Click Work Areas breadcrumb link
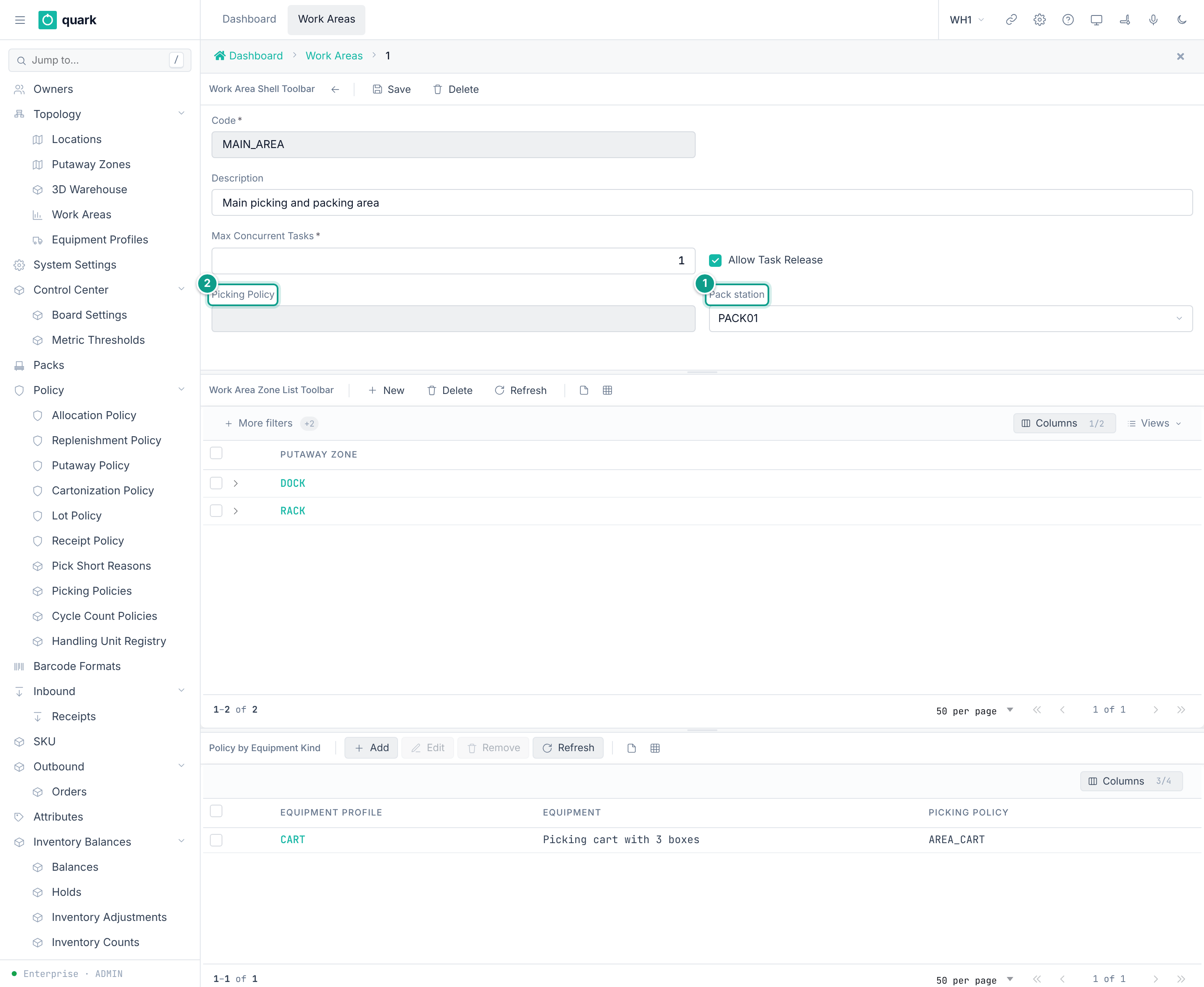Image resolution: width=1204 pixels, height=987 pixels. click(x=334, y=56)
